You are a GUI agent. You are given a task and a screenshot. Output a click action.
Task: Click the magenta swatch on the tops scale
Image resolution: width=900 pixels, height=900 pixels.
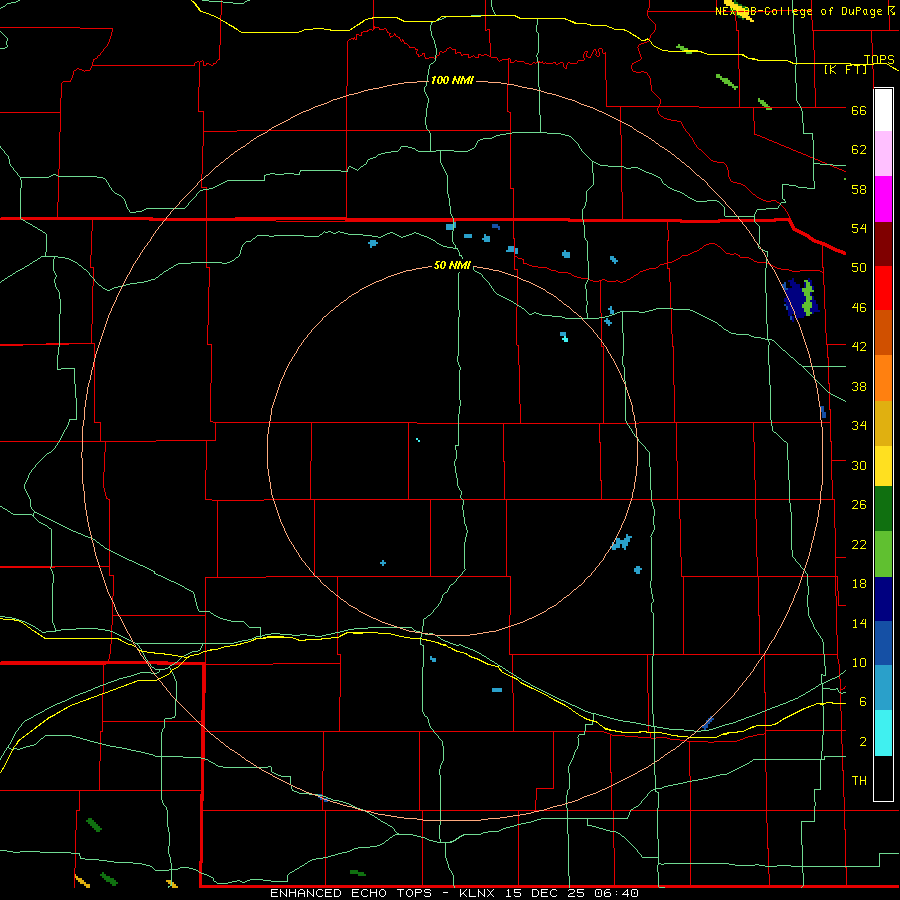pos(883,199)
